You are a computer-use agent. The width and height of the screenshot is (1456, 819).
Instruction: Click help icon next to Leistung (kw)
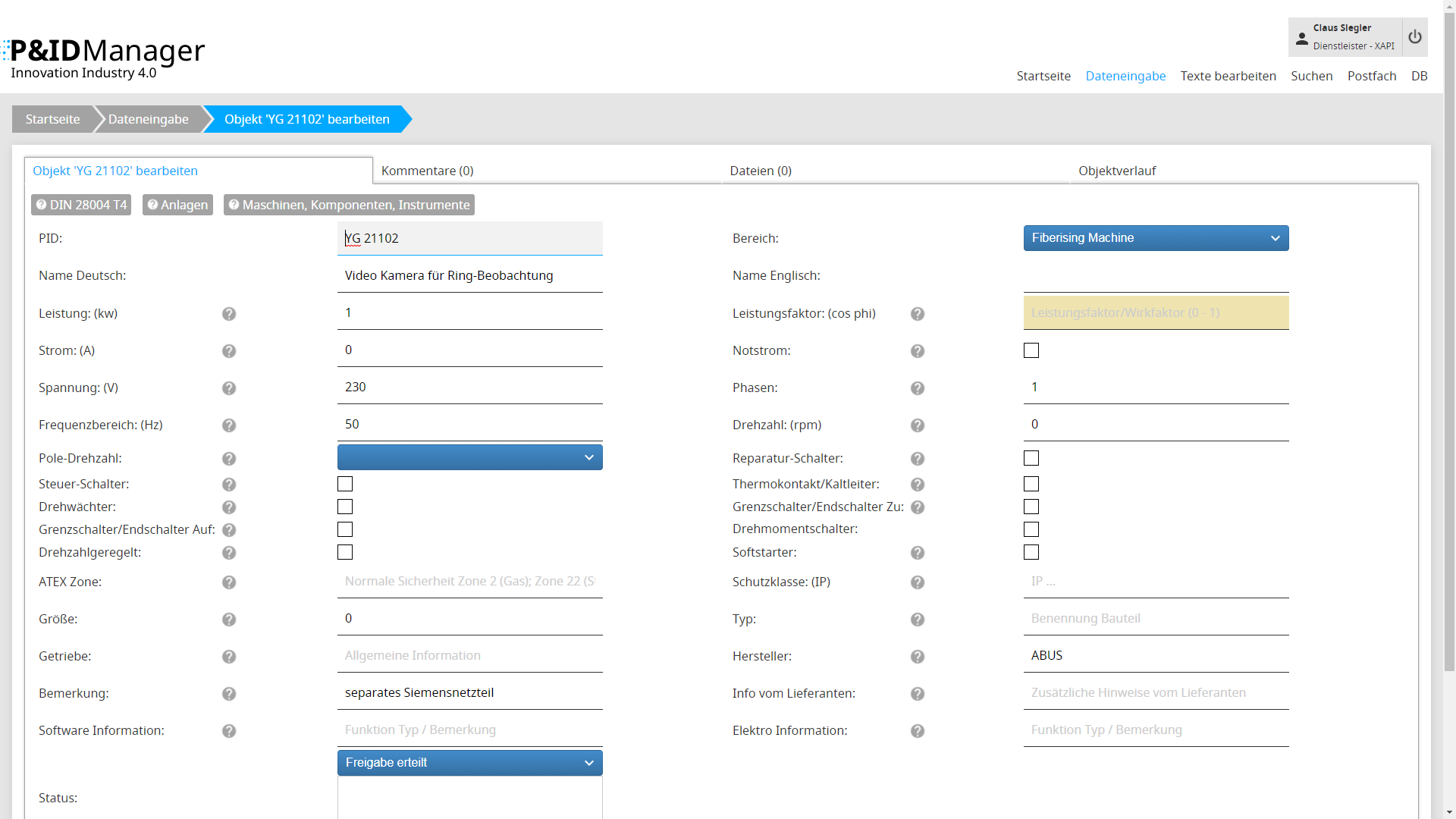pos(229,314)
